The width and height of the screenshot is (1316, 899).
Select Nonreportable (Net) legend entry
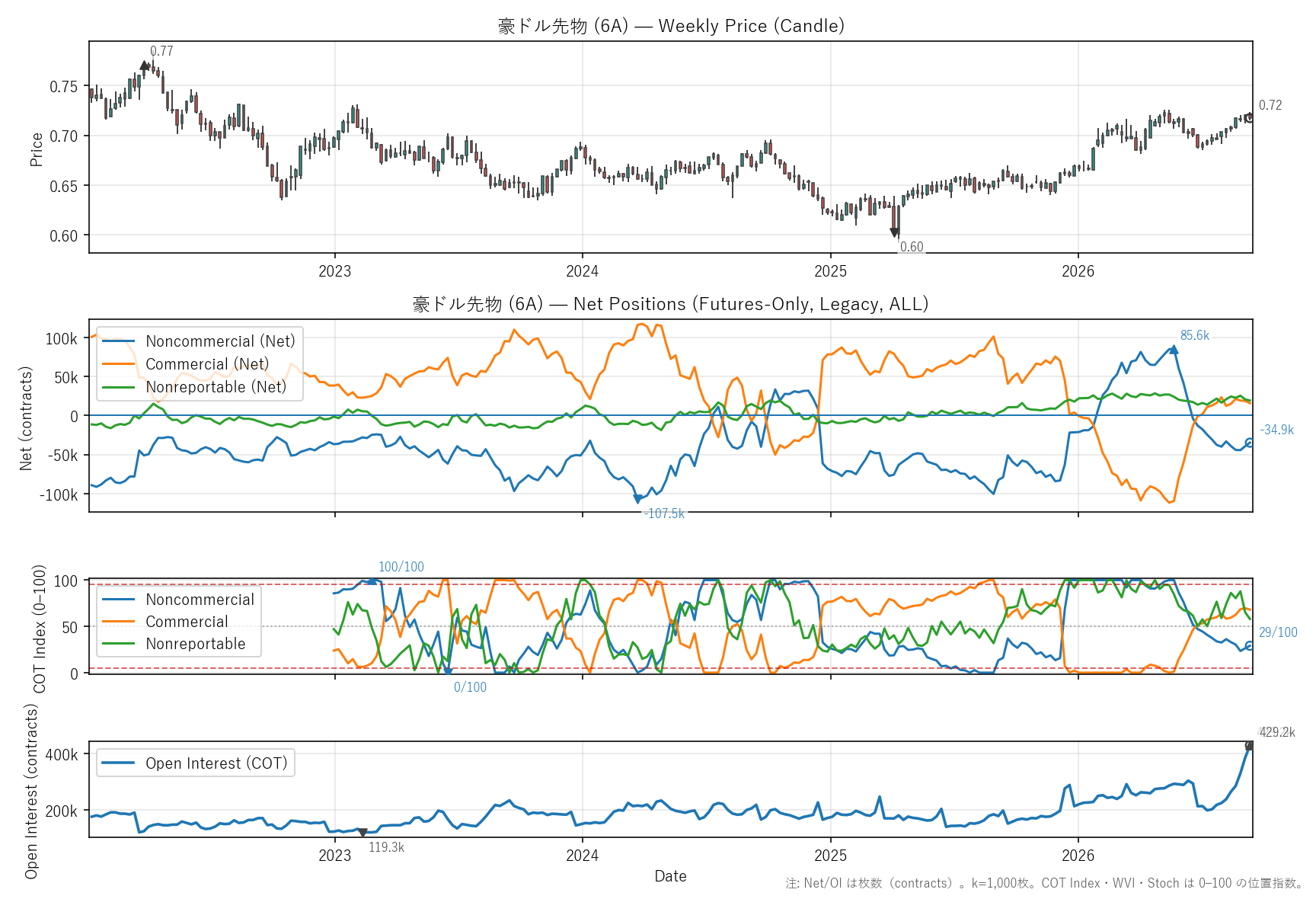pyautogui.click(x=194, y=387)
